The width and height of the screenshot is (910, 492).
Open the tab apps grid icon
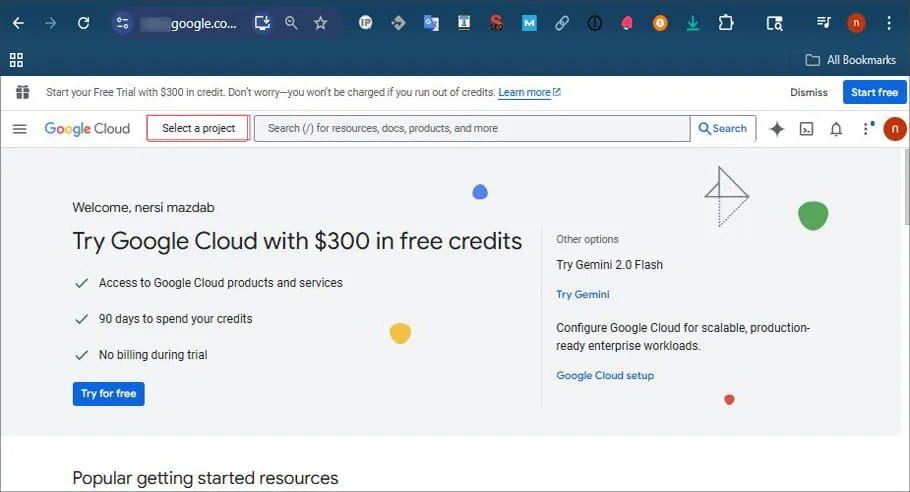16,60
